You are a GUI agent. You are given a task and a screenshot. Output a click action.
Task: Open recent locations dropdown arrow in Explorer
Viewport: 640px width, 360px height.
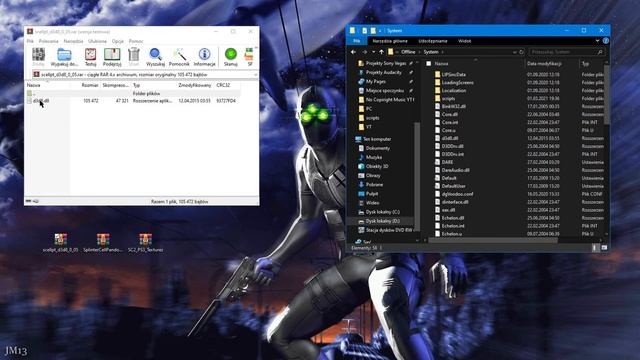point(373,52)
